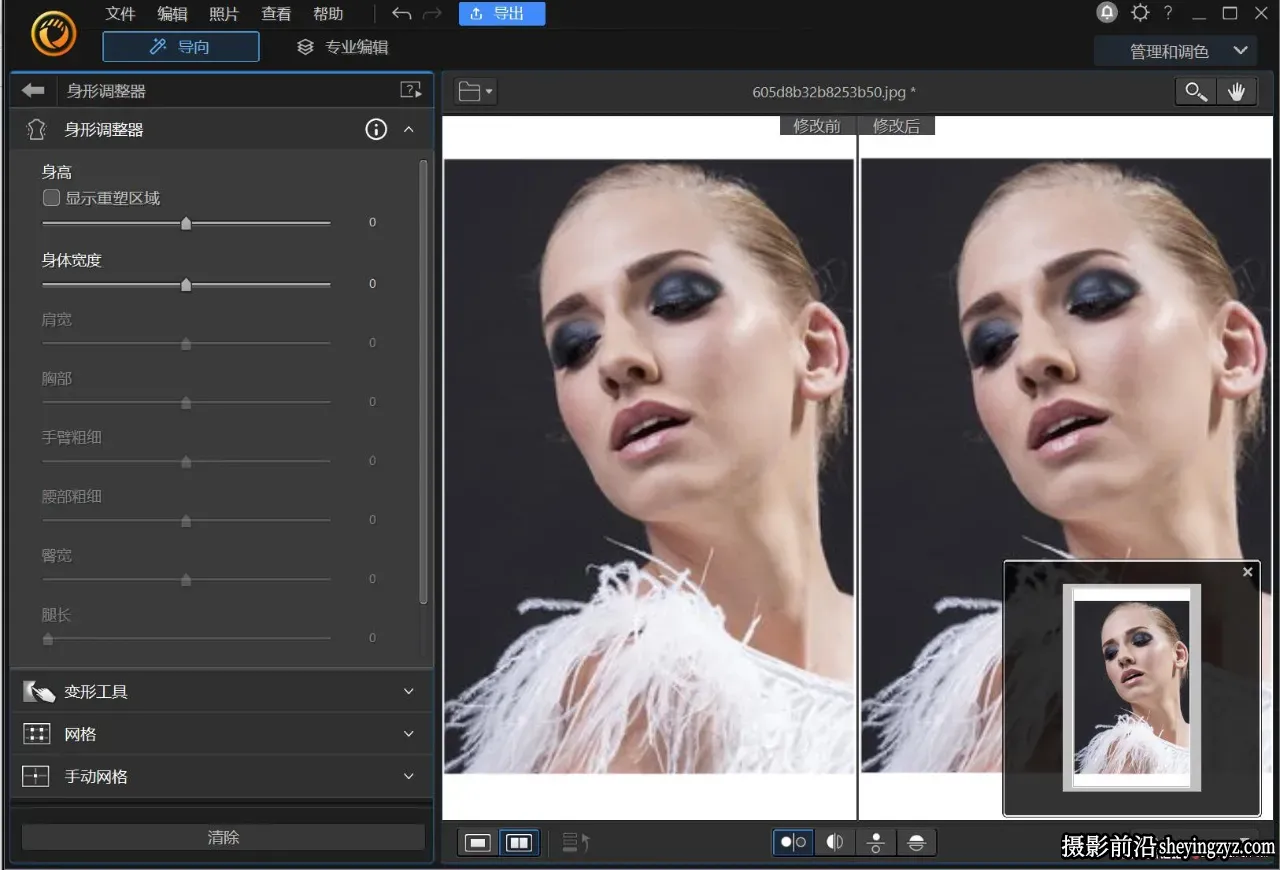Viewport: 1280px width, 870px height.
Task: Switch to dual compare view
Action: 519,843
